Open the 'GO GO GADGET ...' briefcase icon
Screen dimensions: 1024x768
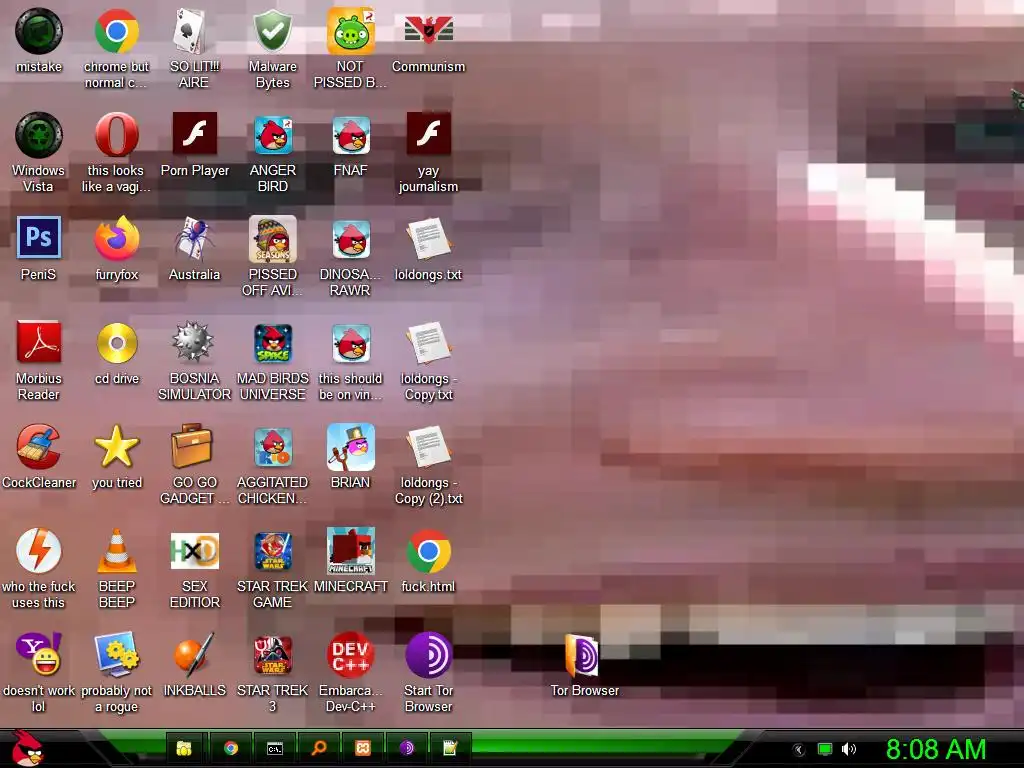pyautogui.click(x=193, y=447)
